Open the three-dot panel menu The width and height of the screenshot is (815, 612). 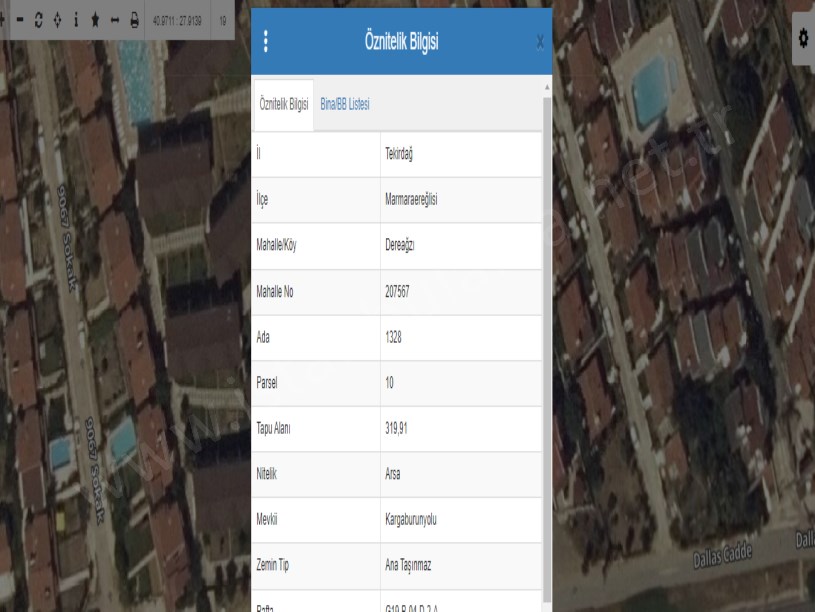click(266, 41)
